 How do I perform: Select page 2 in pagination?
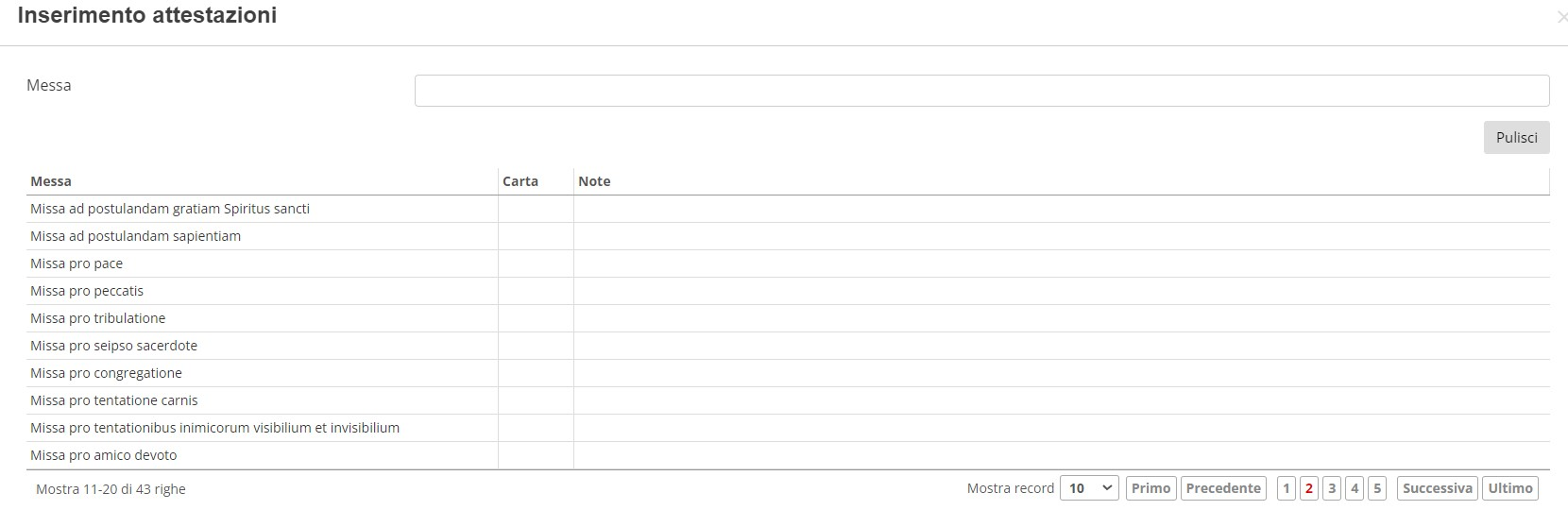click(1309, 488)
